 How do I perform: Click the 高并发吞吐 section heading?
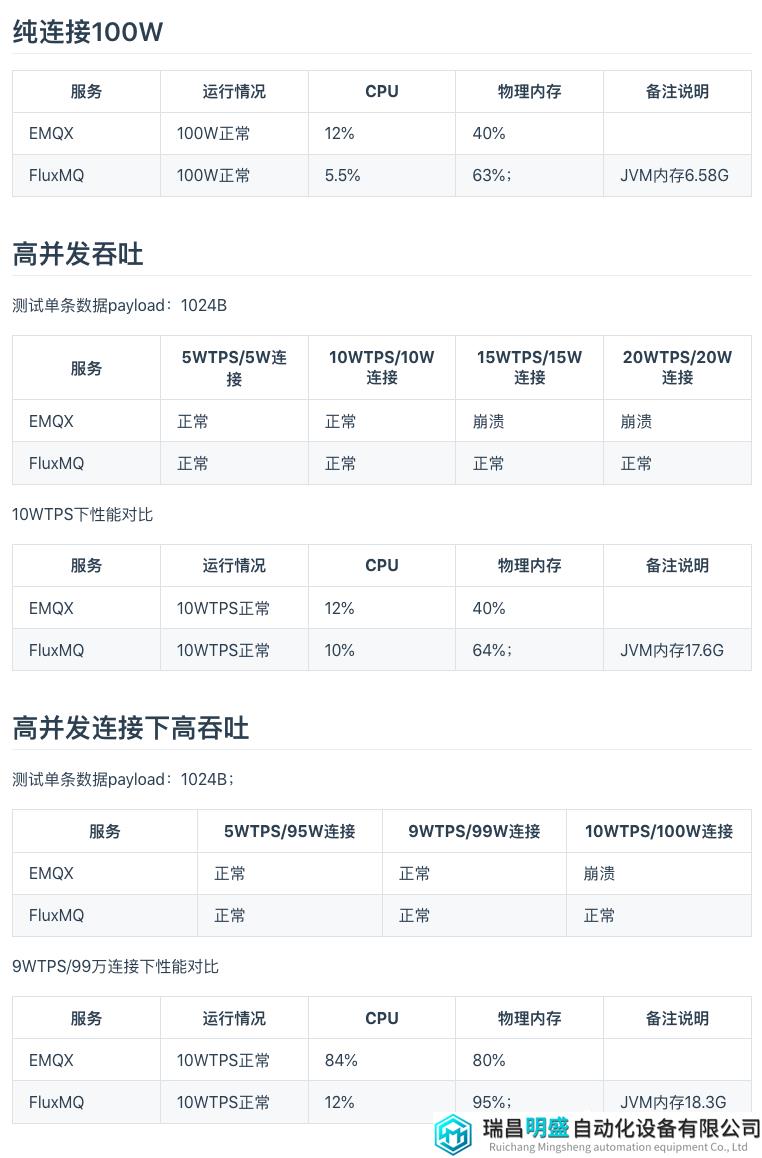(78, 254)
